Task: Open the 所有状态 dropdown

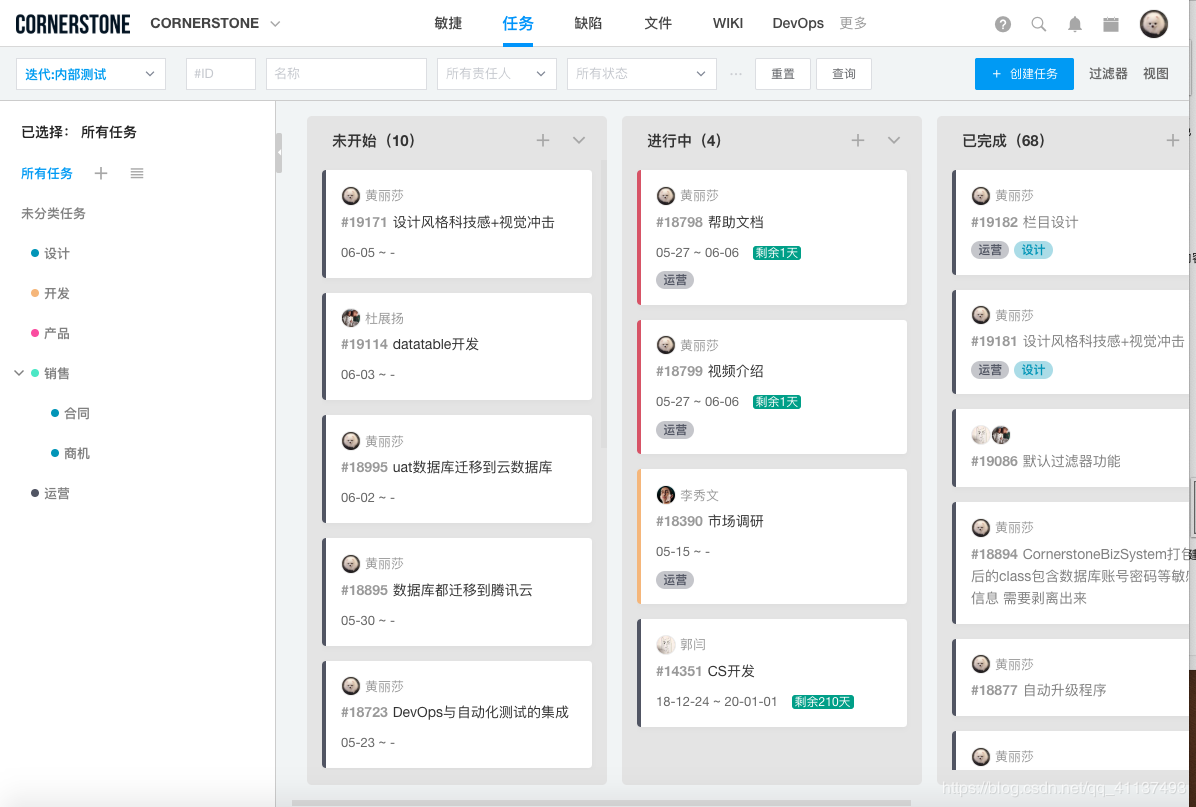Action: [x=641, y=74]
